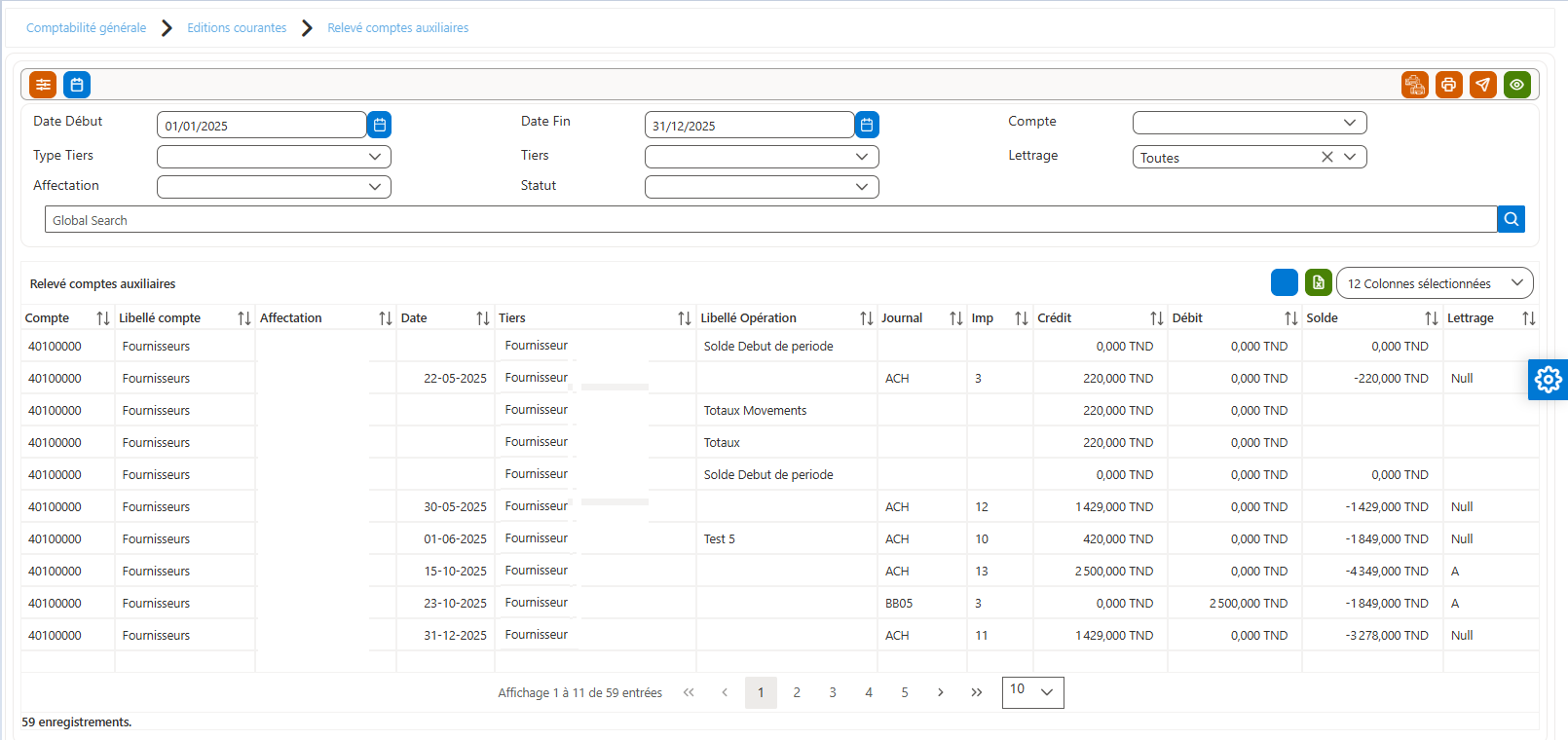The image size is (1568, 740).
Task: Sort by Crédit column arrows
Action: 1157,318
